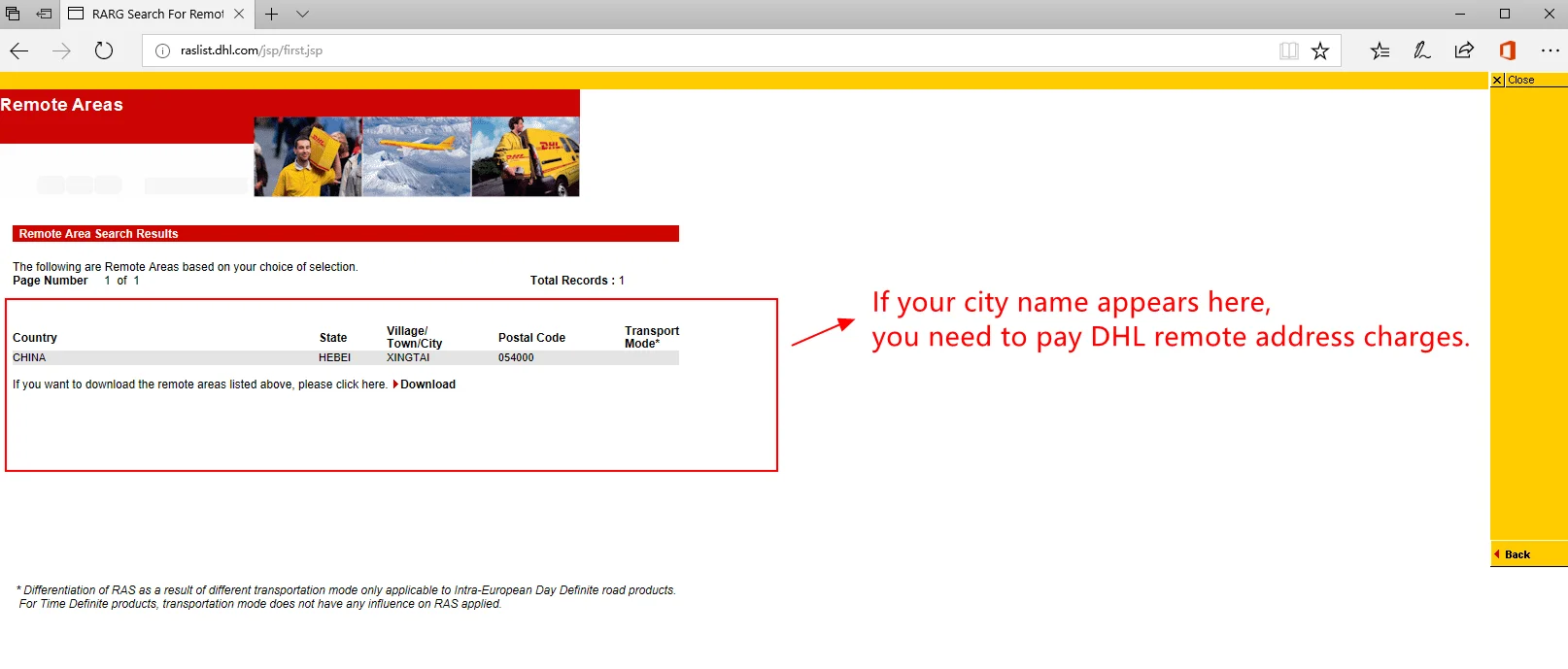
Task: Click the Close link in yellow sidebar
Action: (x=1521, y=80)
